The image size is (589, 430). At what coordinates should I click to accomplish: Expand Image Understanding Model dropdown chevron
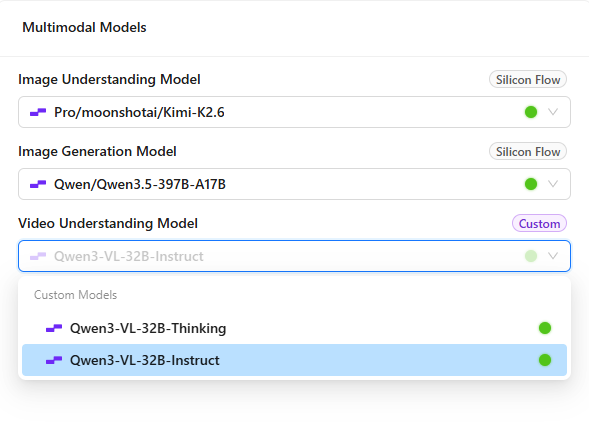(553, 112)
